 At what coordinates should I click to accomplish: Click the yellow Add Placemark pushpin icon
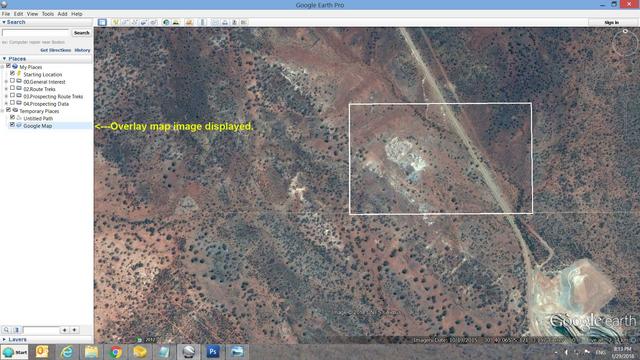116,22
